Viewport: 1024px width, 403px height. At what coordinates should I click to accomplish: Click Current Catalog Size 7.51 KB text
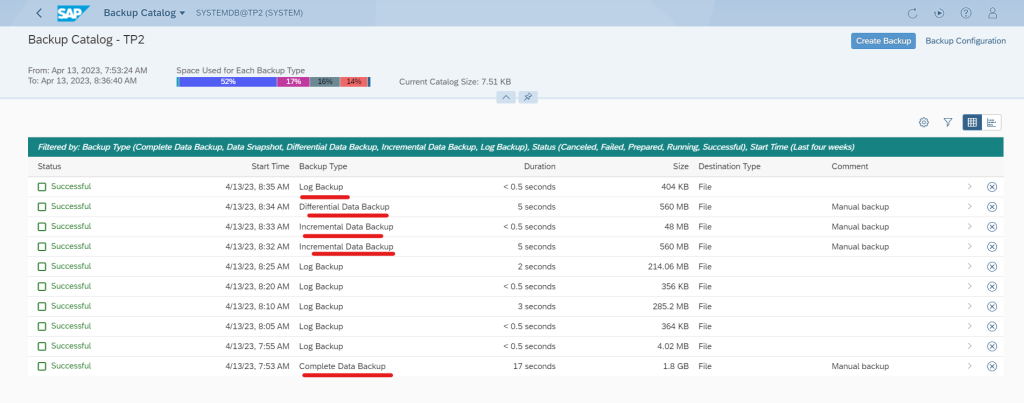455,82
